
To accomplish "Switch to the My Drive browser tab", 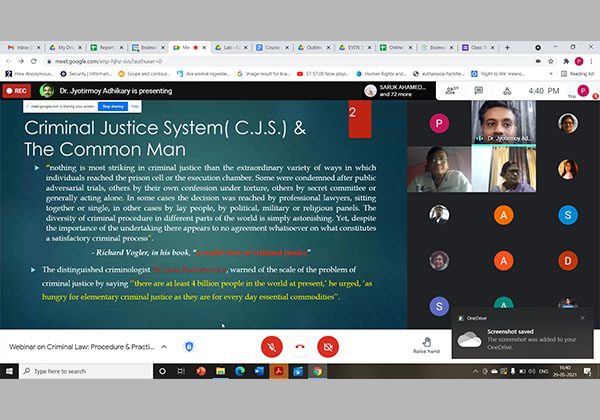I will pyautogui.click(x=67, y=47).
